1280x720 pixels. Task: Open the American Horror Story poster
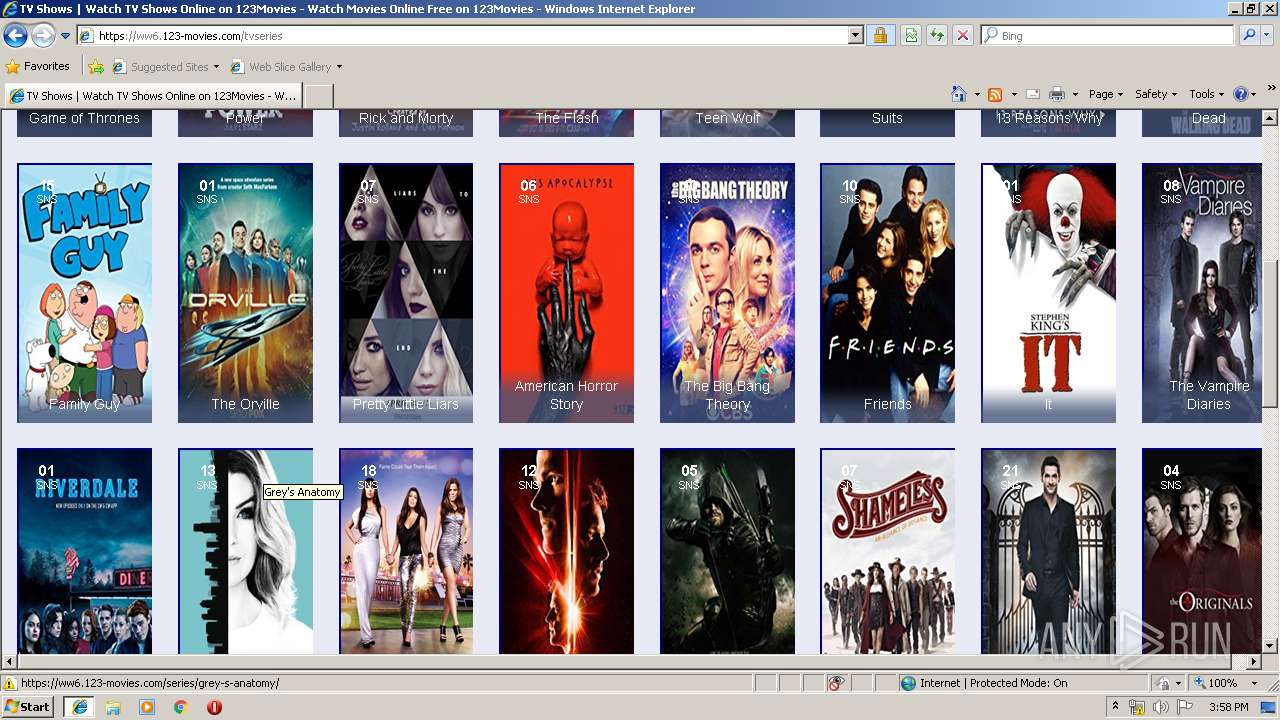pos(566,293)
